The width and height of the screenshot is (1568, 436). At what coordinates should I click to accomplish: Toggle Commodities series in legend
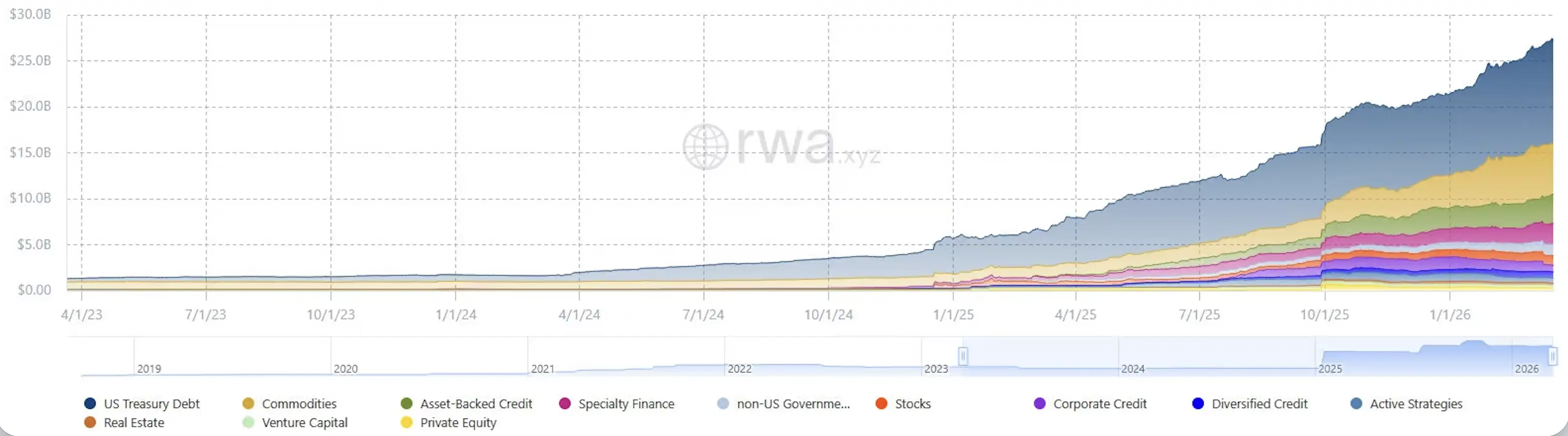[x=248, y=404]
